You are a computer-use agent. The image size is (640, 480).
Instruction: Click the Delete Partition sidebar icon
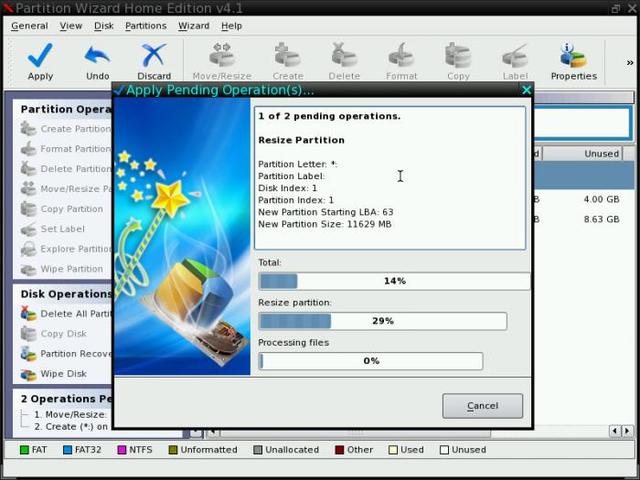coord(29,169)
